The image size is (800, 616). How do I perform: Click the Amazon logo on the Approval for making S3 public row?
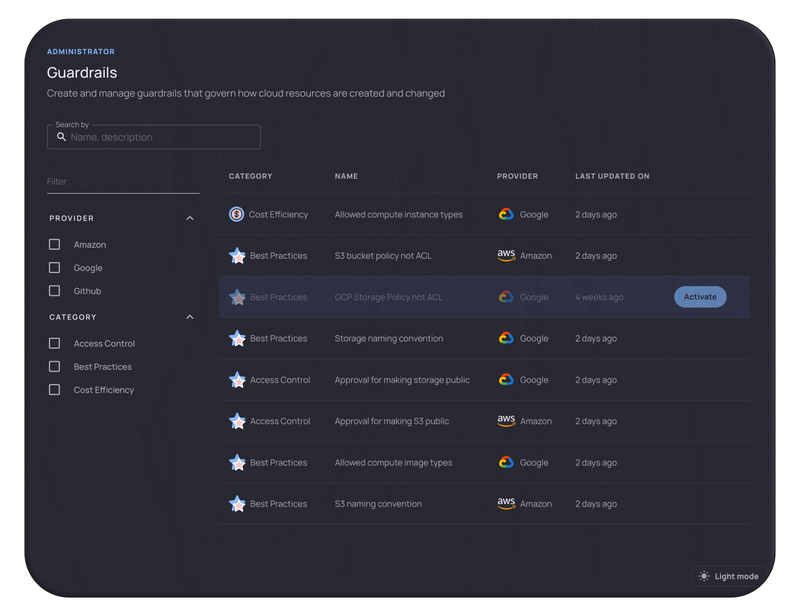tap(506, 421)
